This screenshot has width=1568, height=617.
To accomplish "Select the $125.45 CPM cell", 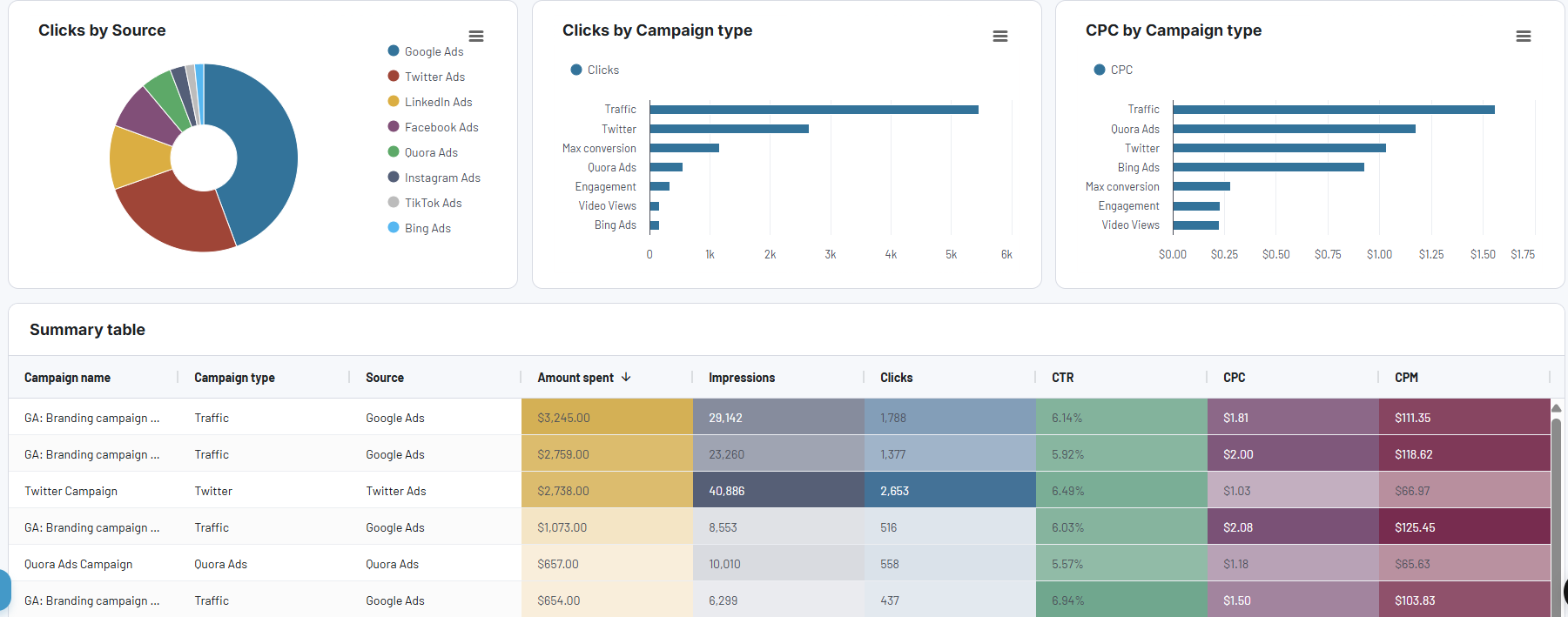I will (x=1464, y=527).
